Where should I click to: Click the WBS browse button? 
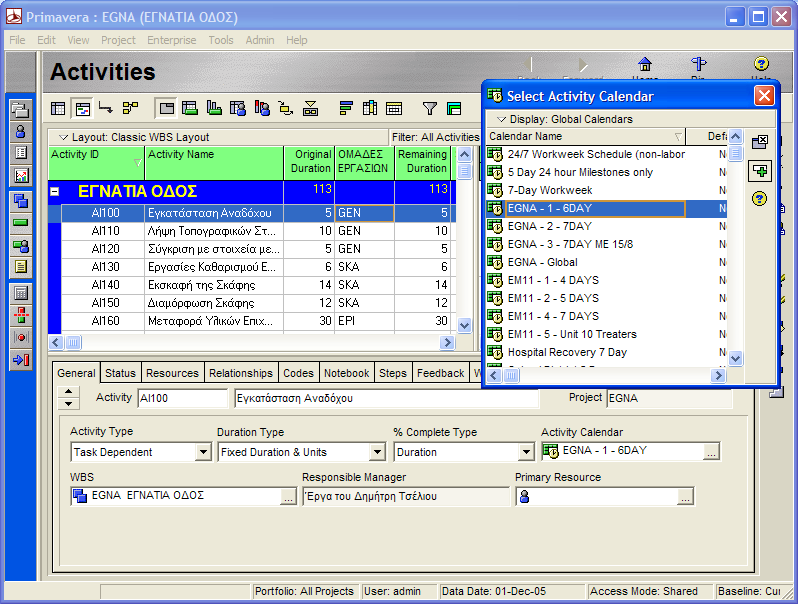[288, 497]
